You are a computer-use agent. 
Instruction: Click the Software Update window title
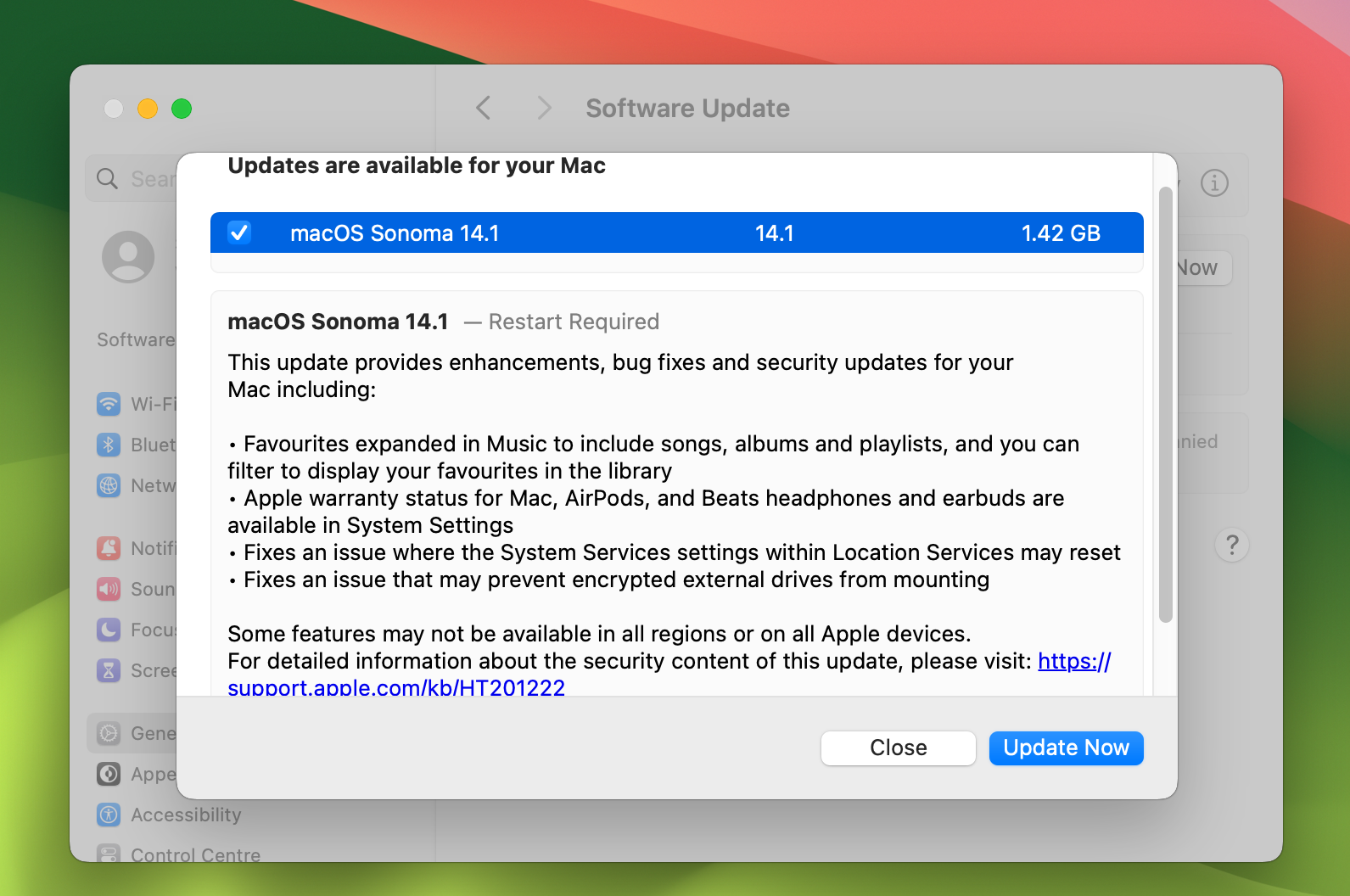click(687, 108)
